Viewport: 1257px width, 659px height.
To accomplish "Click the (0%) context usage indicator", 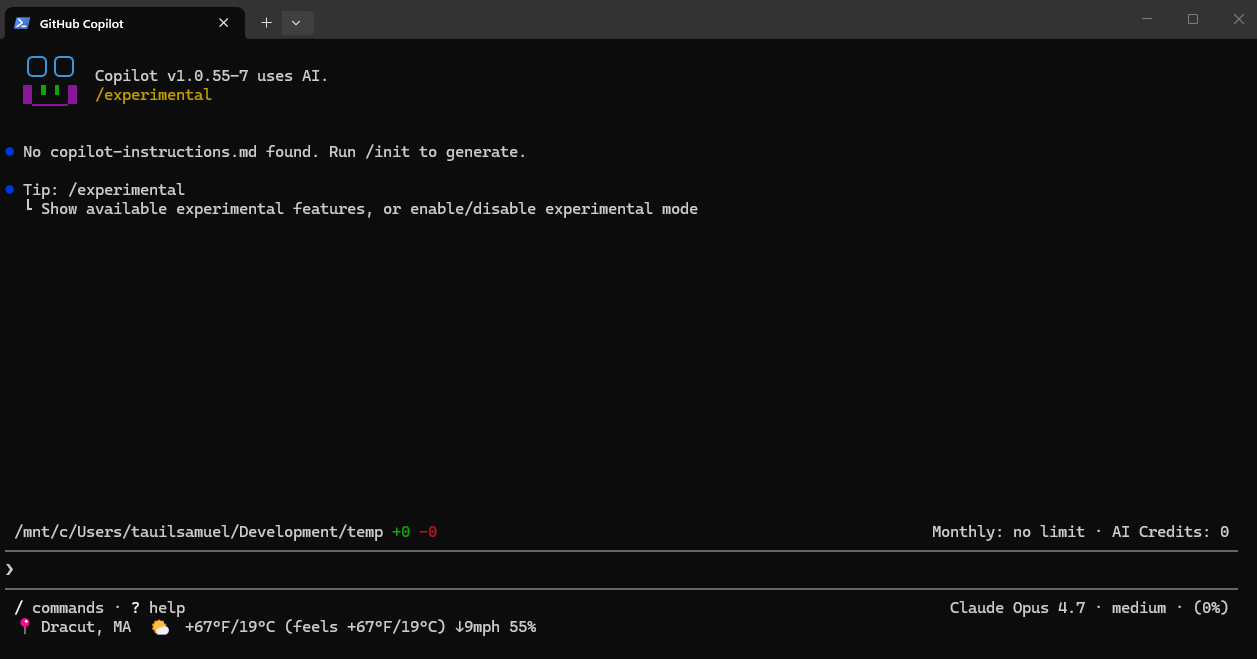I will tap(1211, 608).
